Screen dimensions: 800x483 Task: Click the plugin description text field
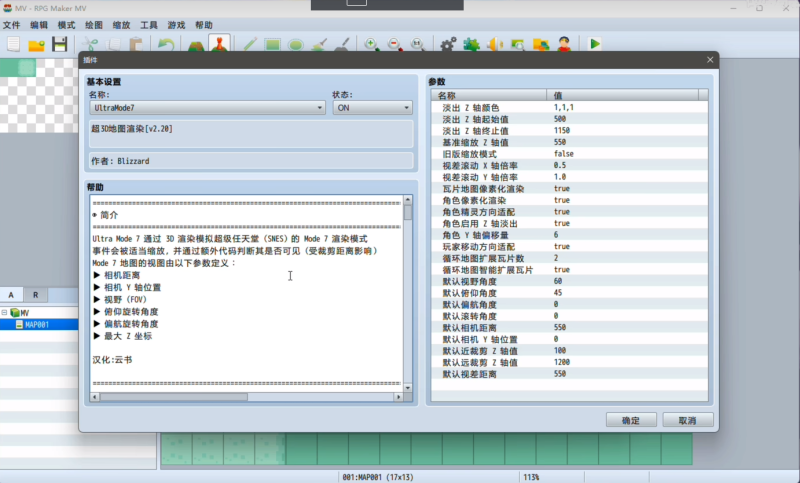point(251,134)
